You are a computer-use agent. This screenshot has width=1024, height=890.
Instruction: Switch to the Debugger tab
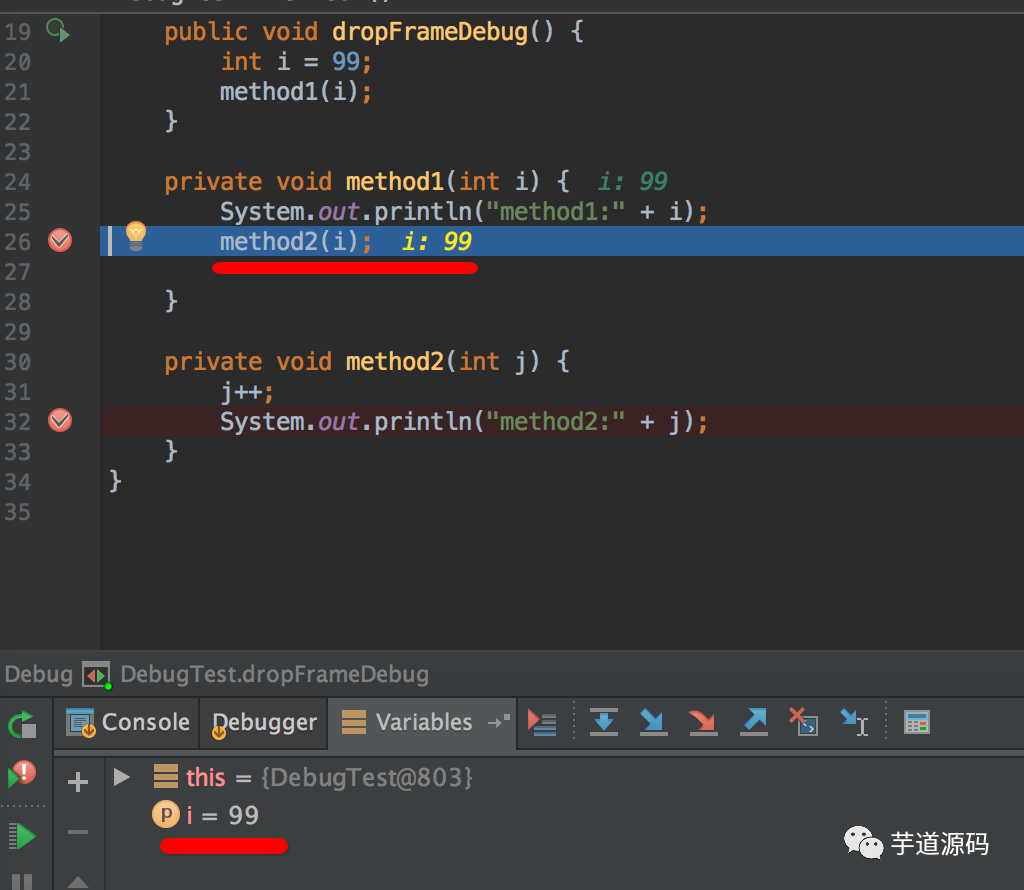(264, 723)
